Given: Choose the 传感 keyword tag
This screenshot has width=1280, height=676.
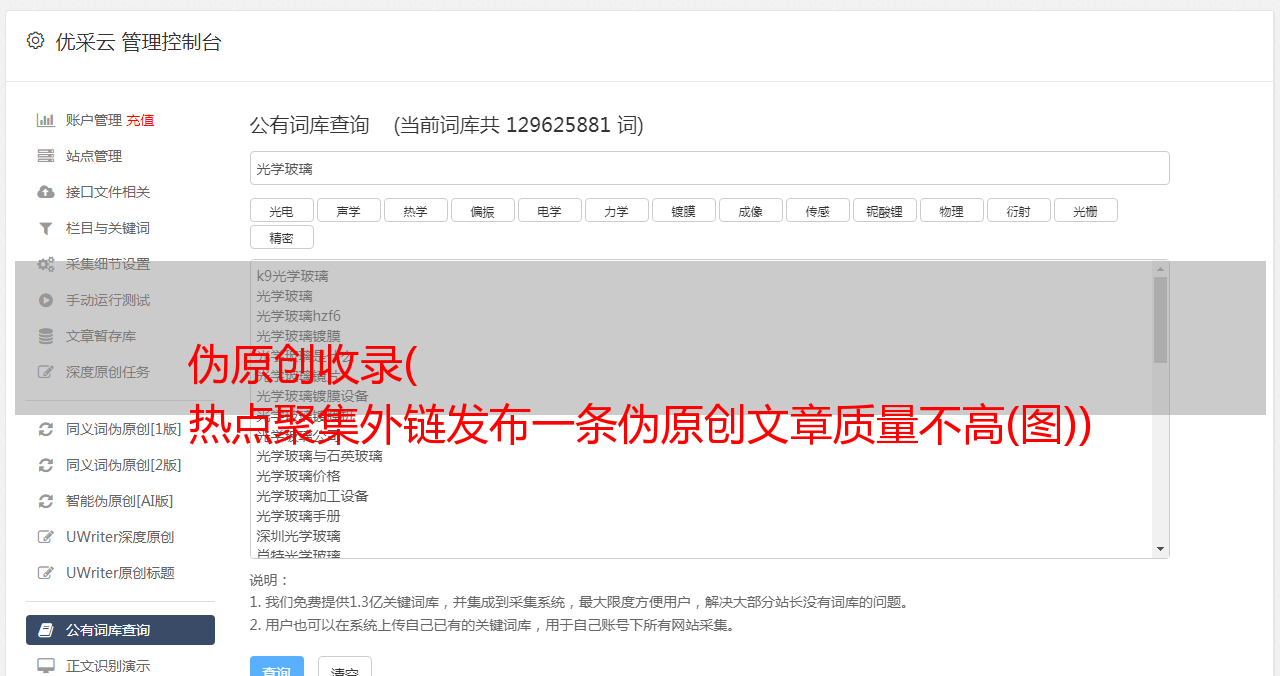Looking at the screenshot, I should (818, 211).
